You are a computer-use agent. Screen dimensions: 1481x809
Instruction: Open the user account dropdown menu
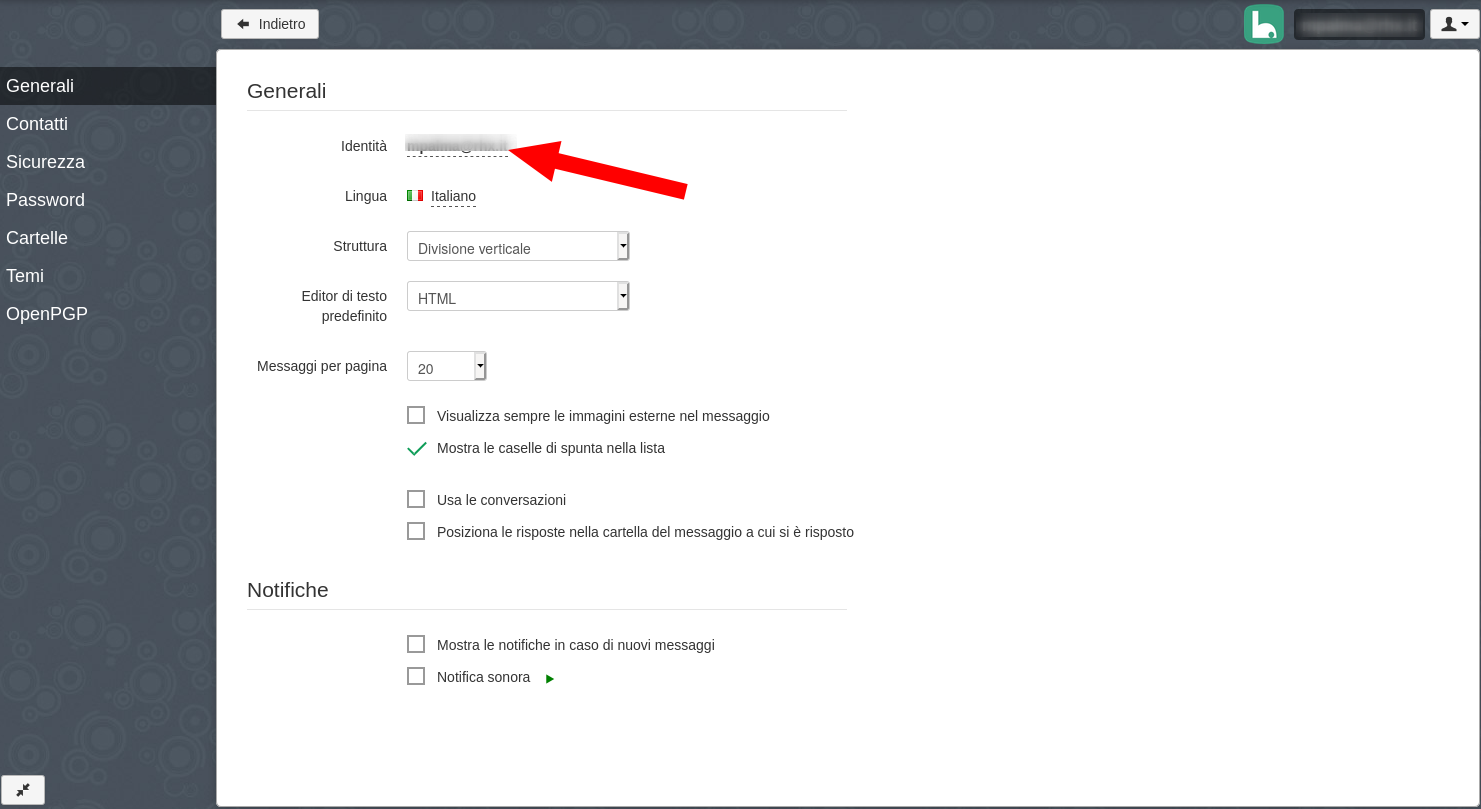tap(1455, 24)
